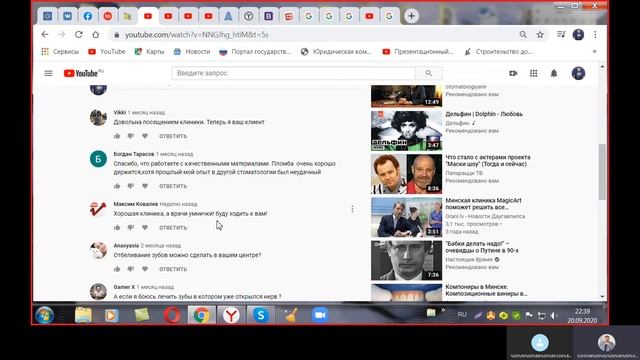Reply to Anasyasia's comment via ОТВЕТИТЬ
The height and width of the screenshot is (360, 640).
tap(173, 269)
